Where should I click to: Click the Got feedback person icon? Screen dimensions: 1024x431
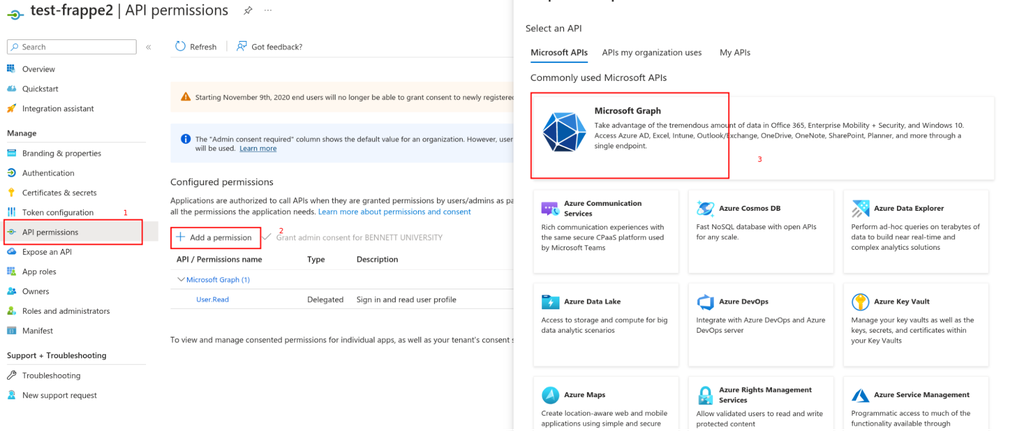pos(242,46)
